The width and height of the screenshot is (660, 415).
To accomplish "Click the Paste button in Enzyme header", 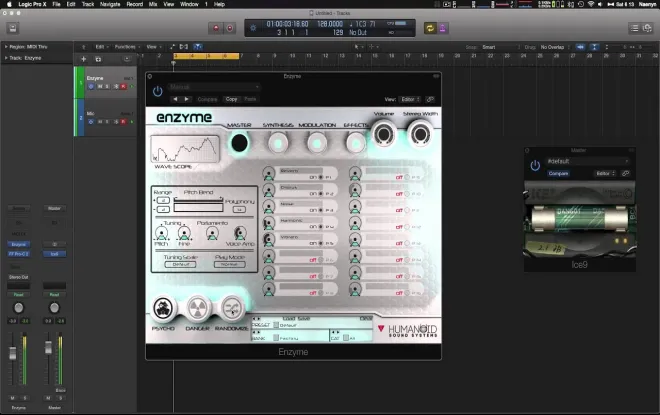I will (x=250, y=99).
